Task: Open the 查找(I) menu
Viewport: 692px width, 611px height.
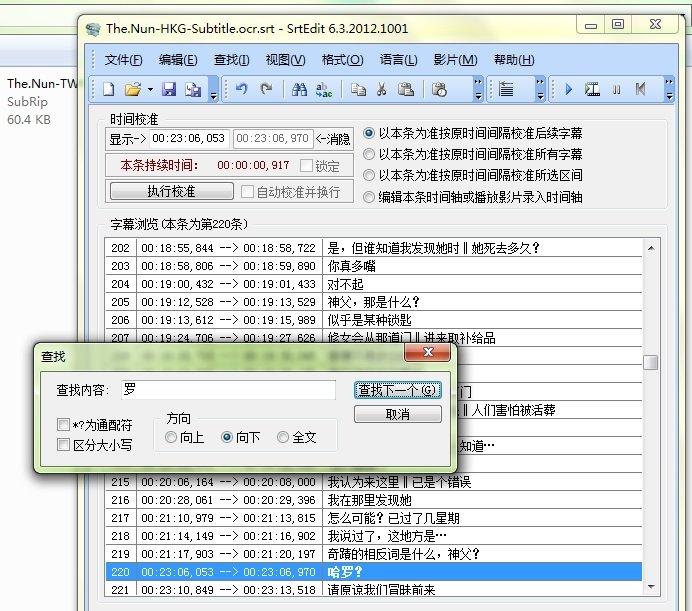Action: [231, 60]
